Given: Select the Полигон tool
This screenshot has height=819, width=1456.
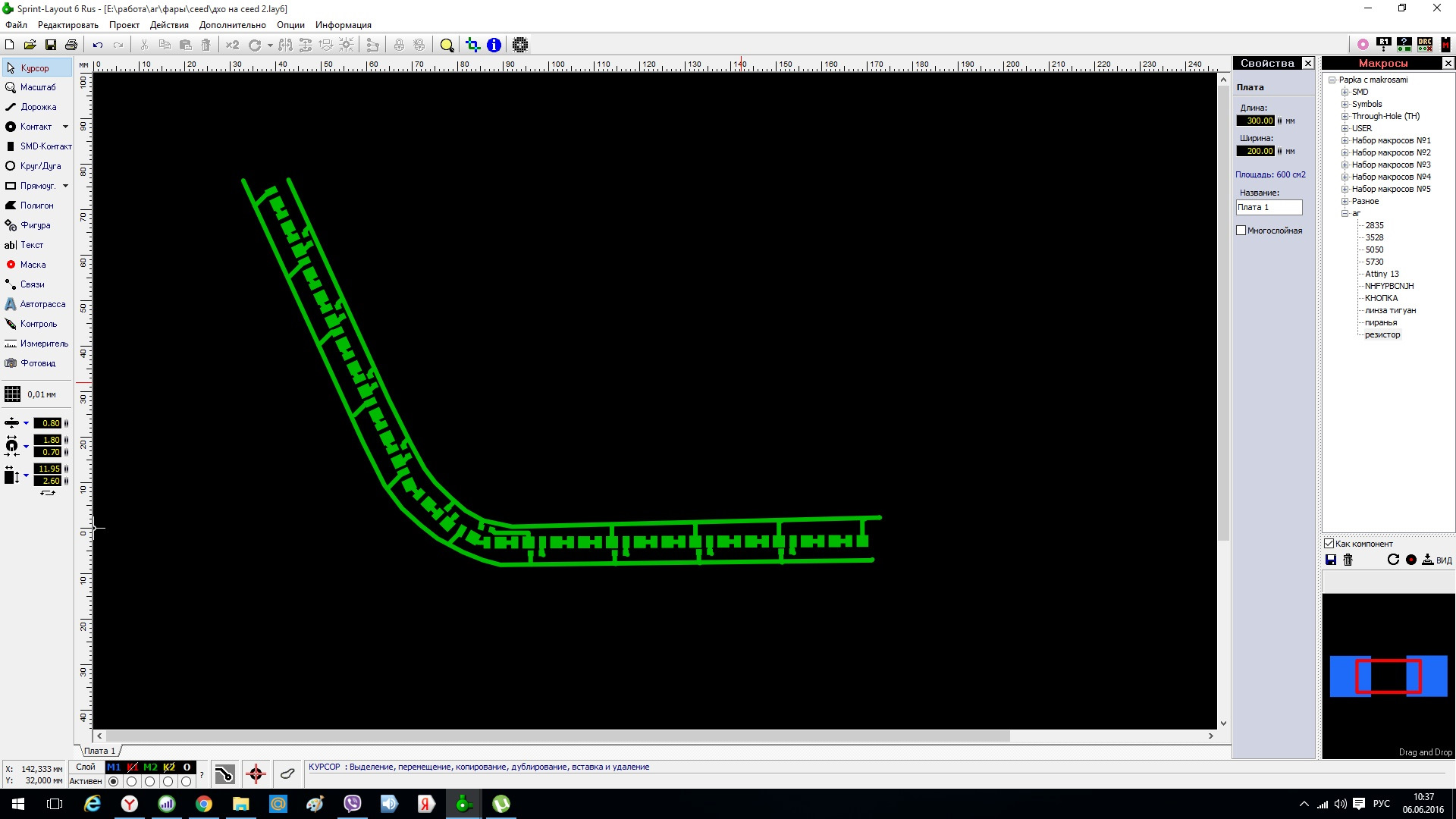Looking at the screenshot, I should point(36,206).
